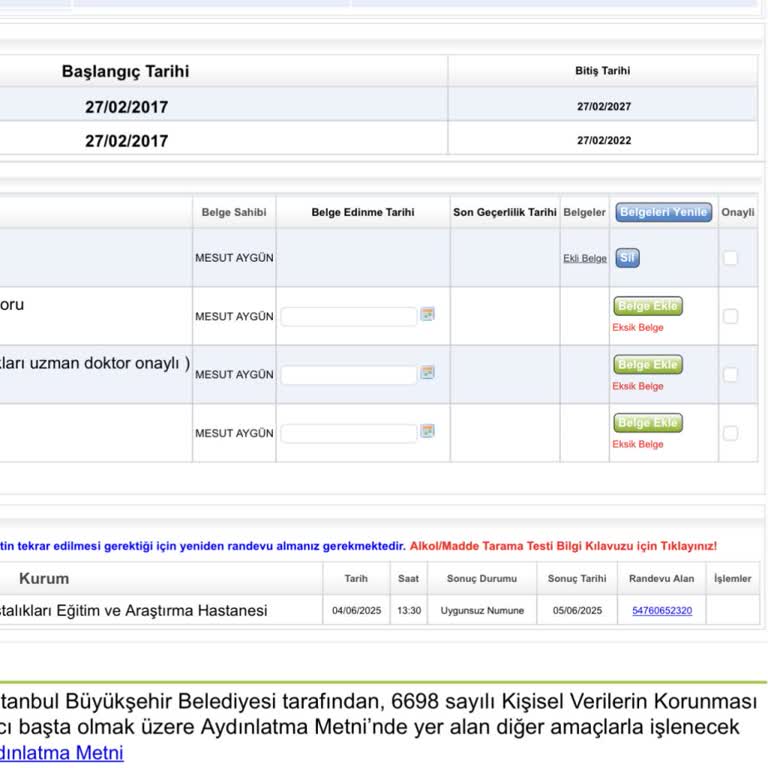Select the Eğitim ve Araştırma Hastanesi cell

[134, 610]
